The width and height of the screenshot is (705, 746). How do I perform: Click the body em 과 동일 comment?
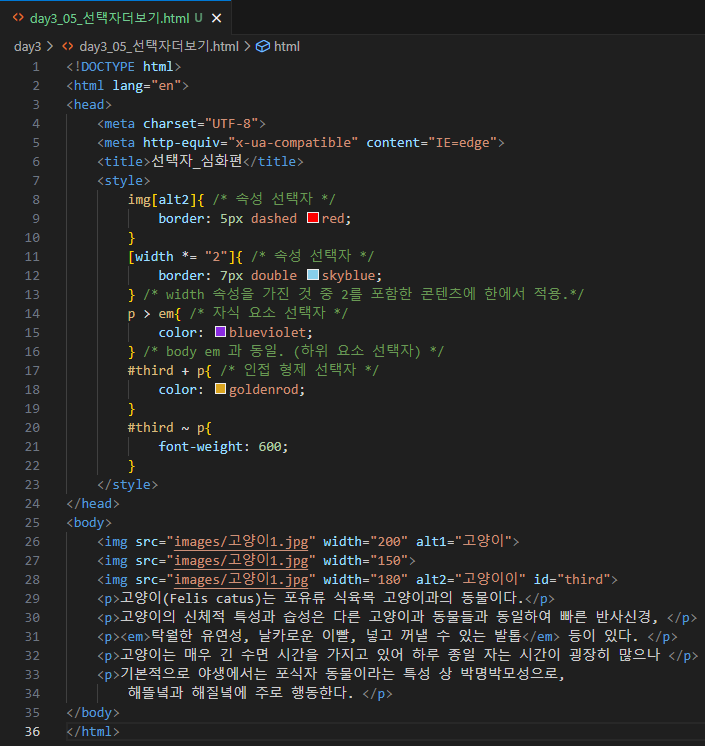pyautogui.click(x=294, y=351)
